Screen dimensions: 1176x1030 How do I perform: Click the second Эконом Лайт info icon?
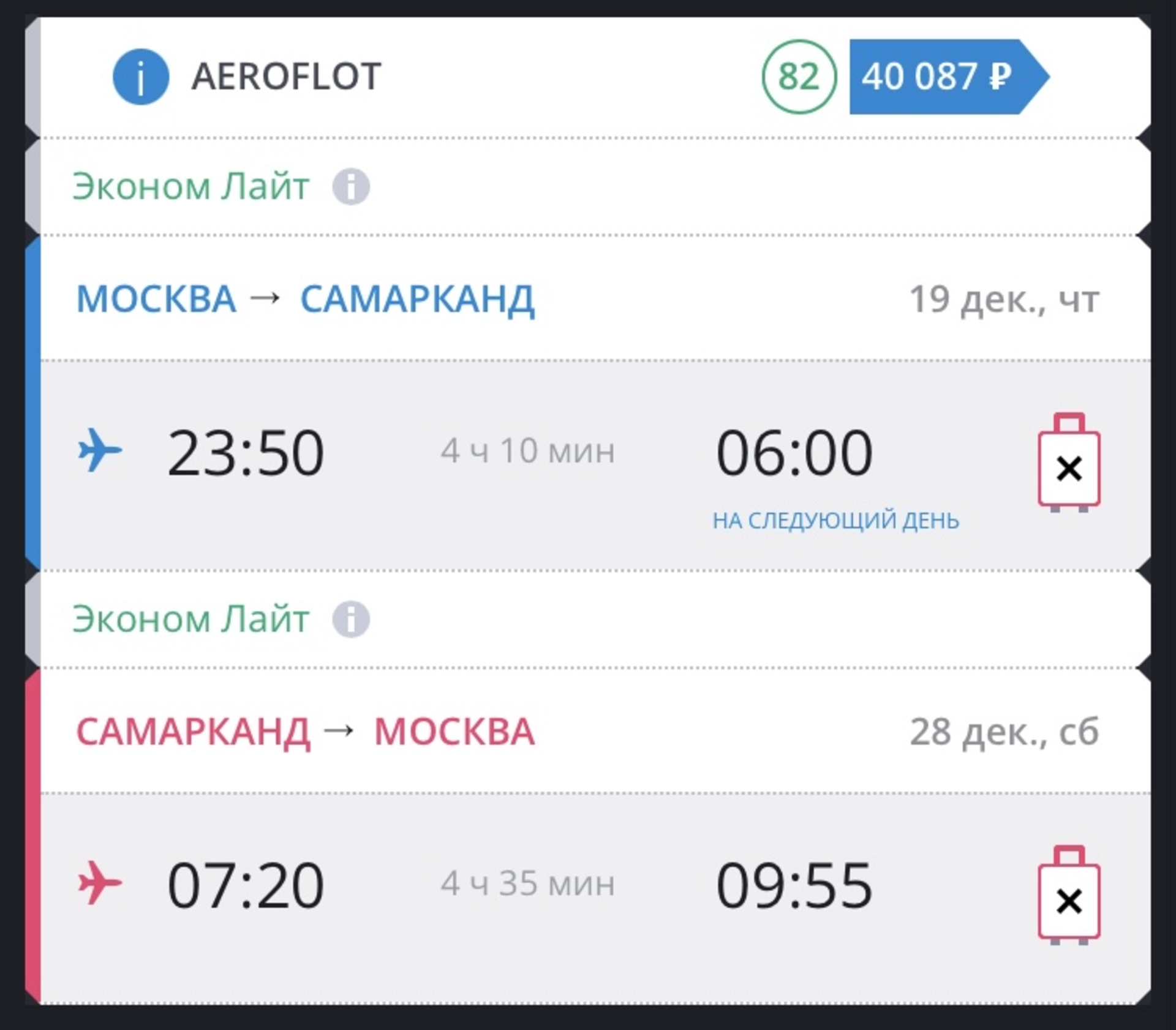(x=351, y=619)
